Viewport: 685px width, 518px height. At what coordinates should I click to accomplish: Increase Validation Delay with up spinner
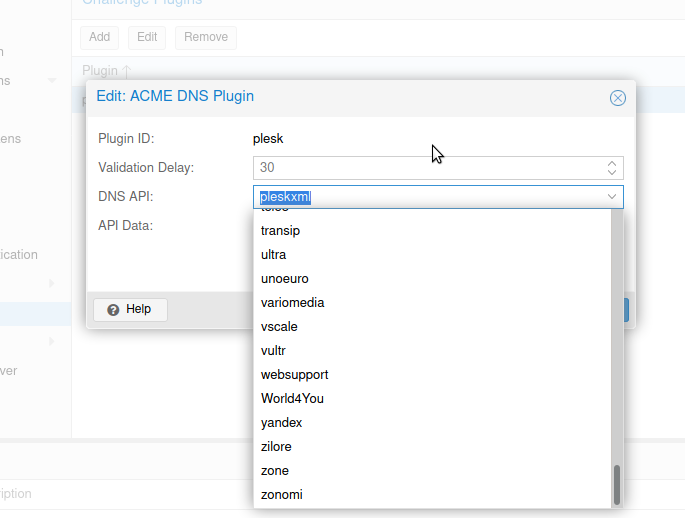[x=612, y=163]
